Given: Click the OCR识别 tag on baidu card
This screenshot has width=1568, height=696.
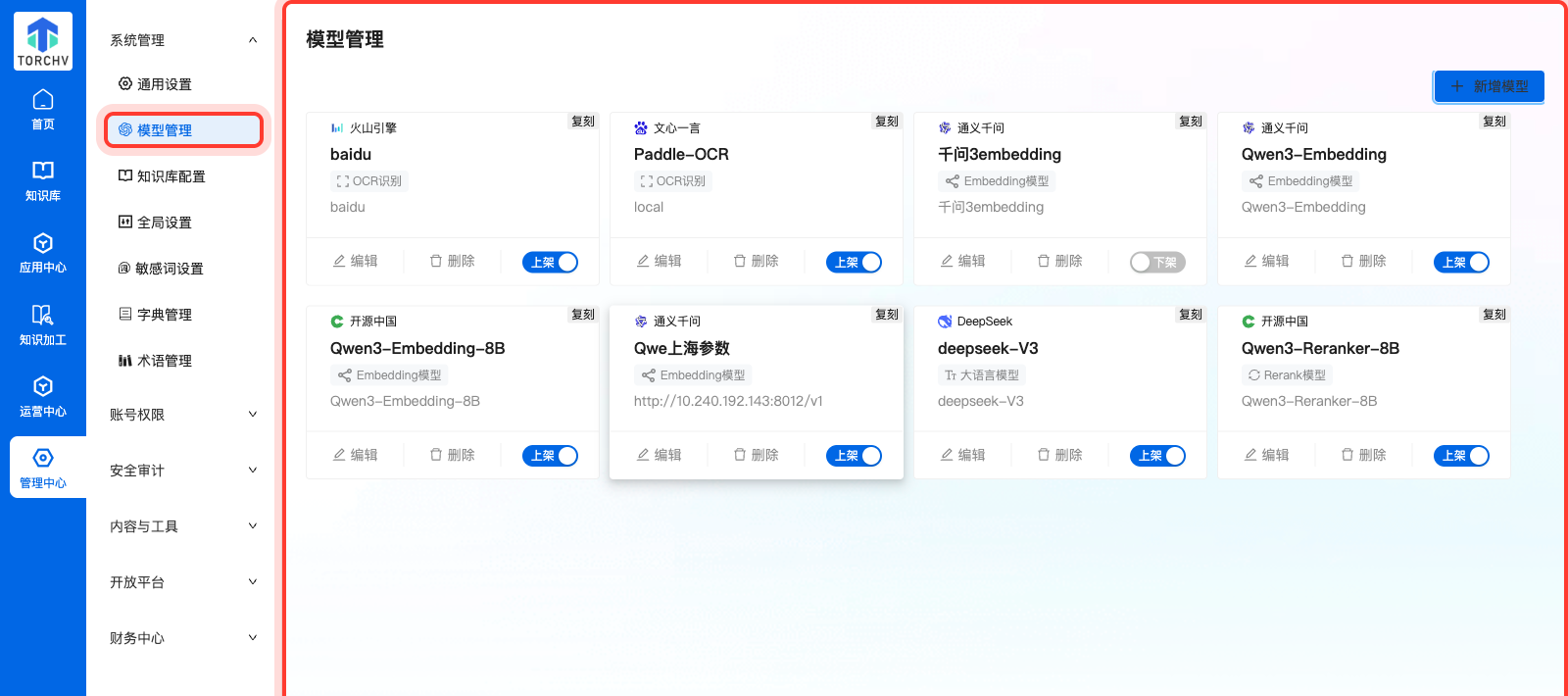Looking at the screenshot, I should click(x=368, y=181).
